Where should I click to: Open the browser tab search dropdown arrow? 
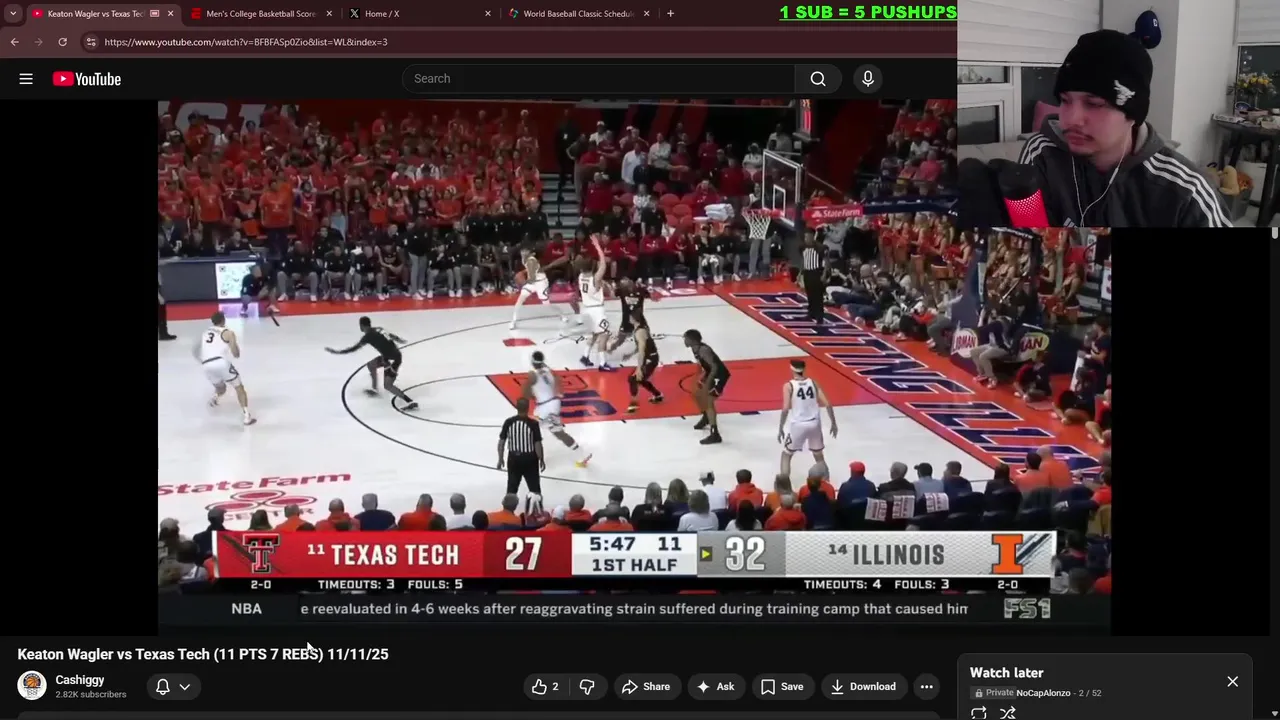[12, 13]
